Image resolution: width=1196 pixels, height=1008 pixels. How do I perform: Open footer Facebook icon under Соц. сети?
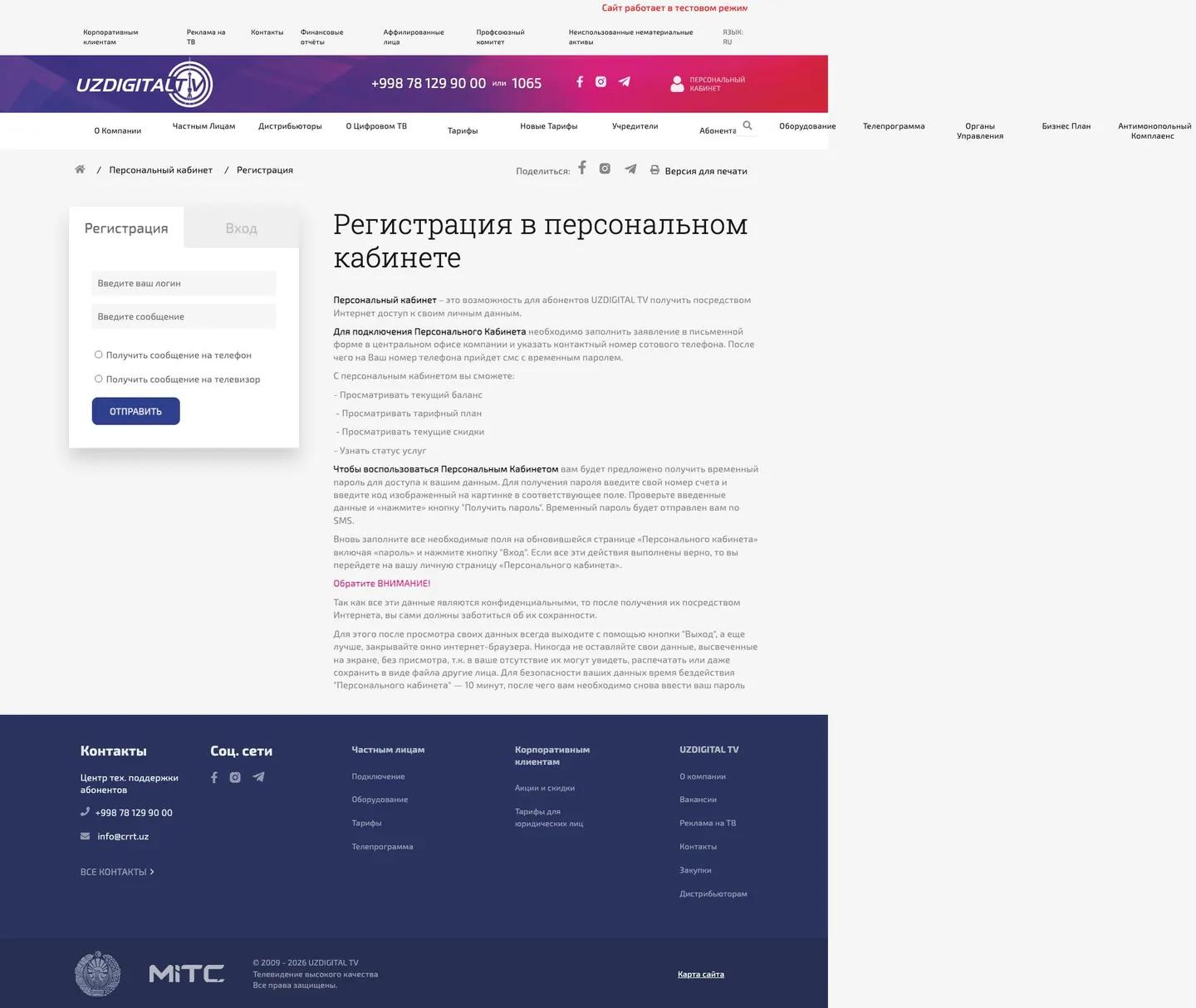[x=214, y=777]
